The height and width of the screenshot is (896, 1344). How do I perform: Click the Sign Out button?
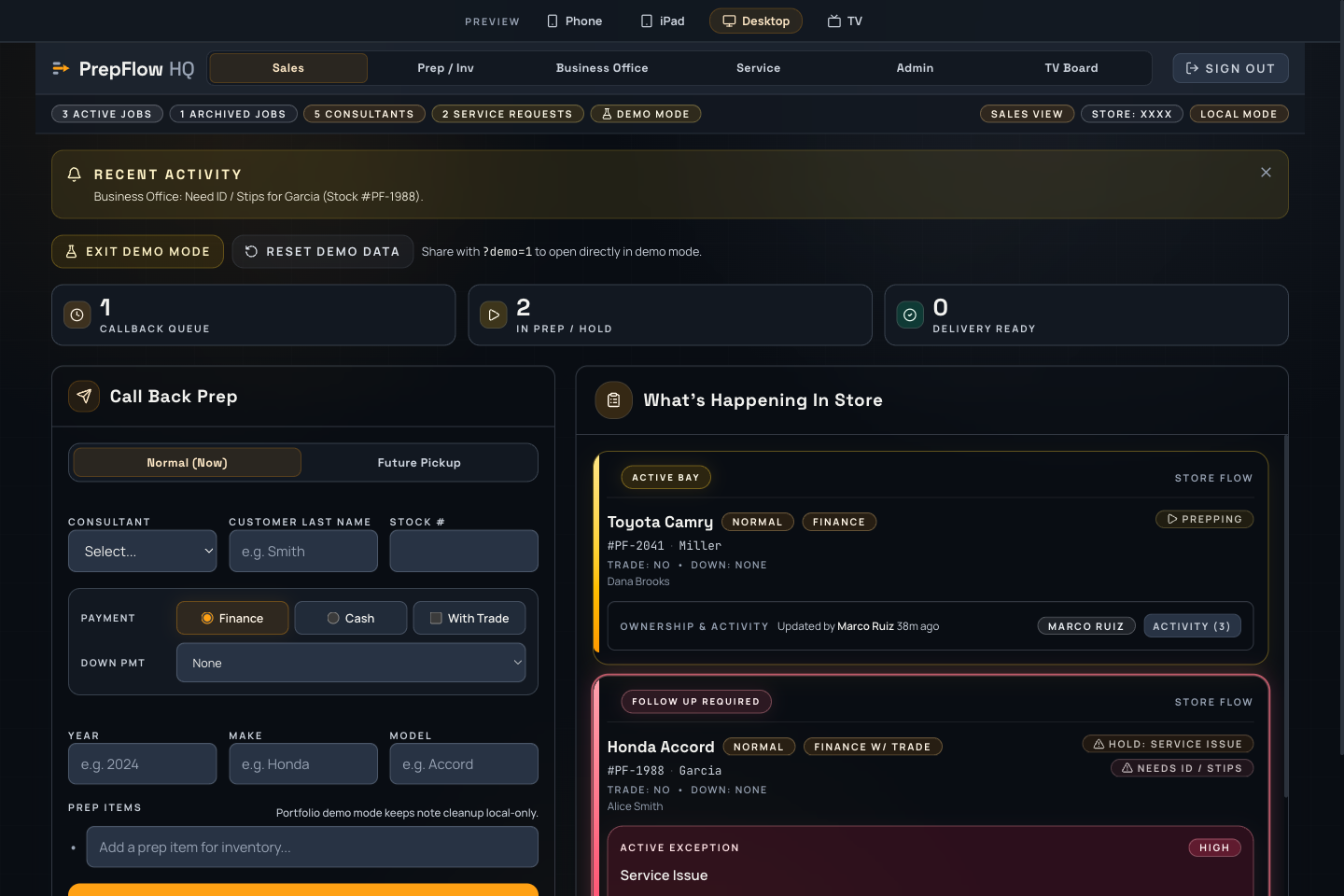pos(1230,68)
